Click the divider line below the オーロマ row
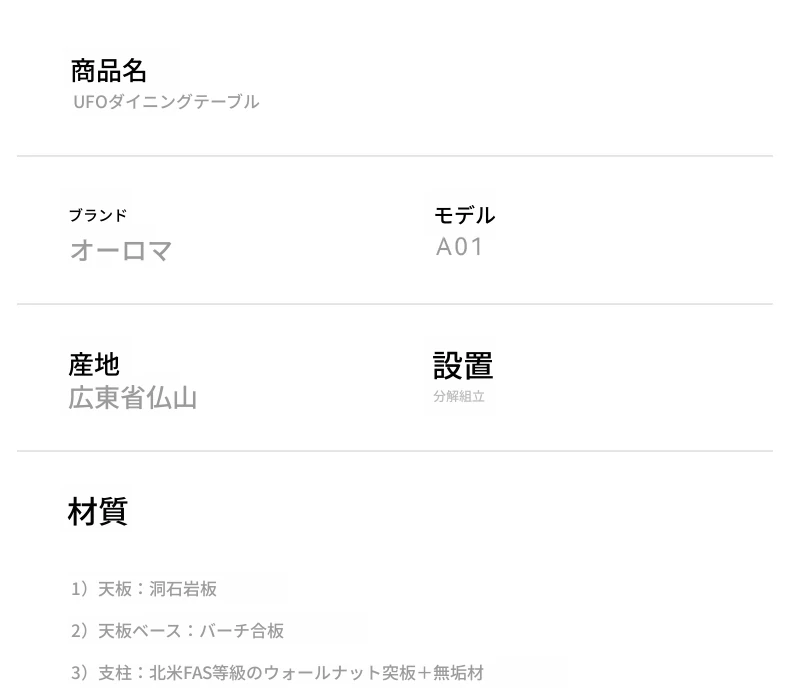 click(x=394, y=304)
